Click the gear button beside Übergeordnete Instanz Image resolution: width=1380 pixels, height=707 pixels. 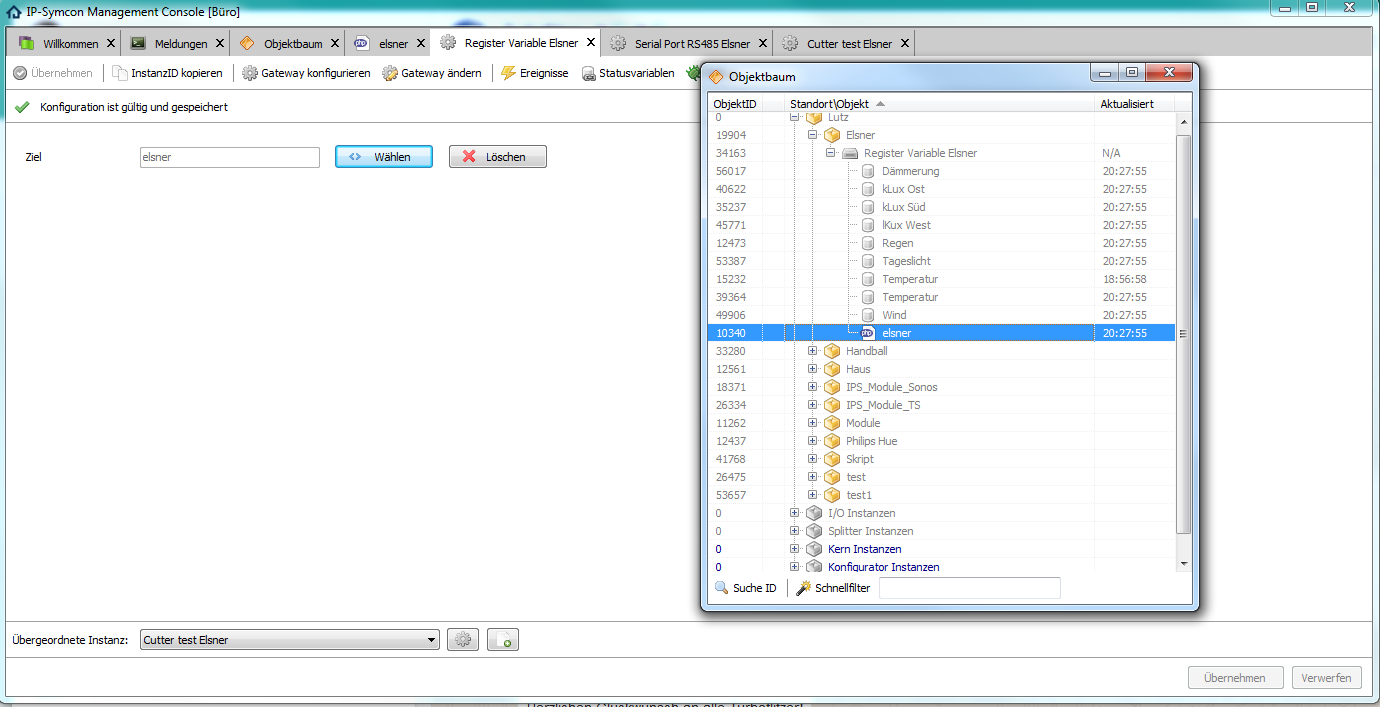(463, 640)
